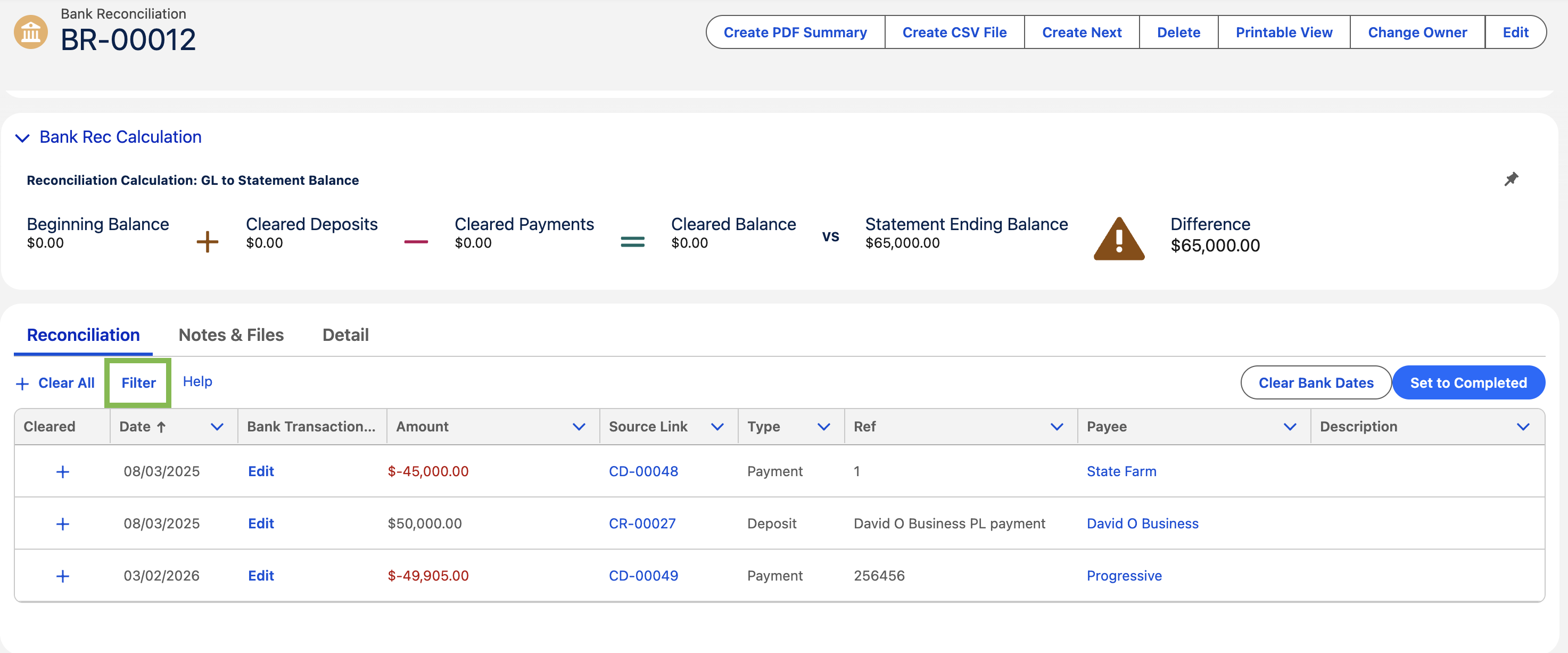Open the State Farm payee link
This screenshot has height=653, width=1568.
tap(1121, 472)
